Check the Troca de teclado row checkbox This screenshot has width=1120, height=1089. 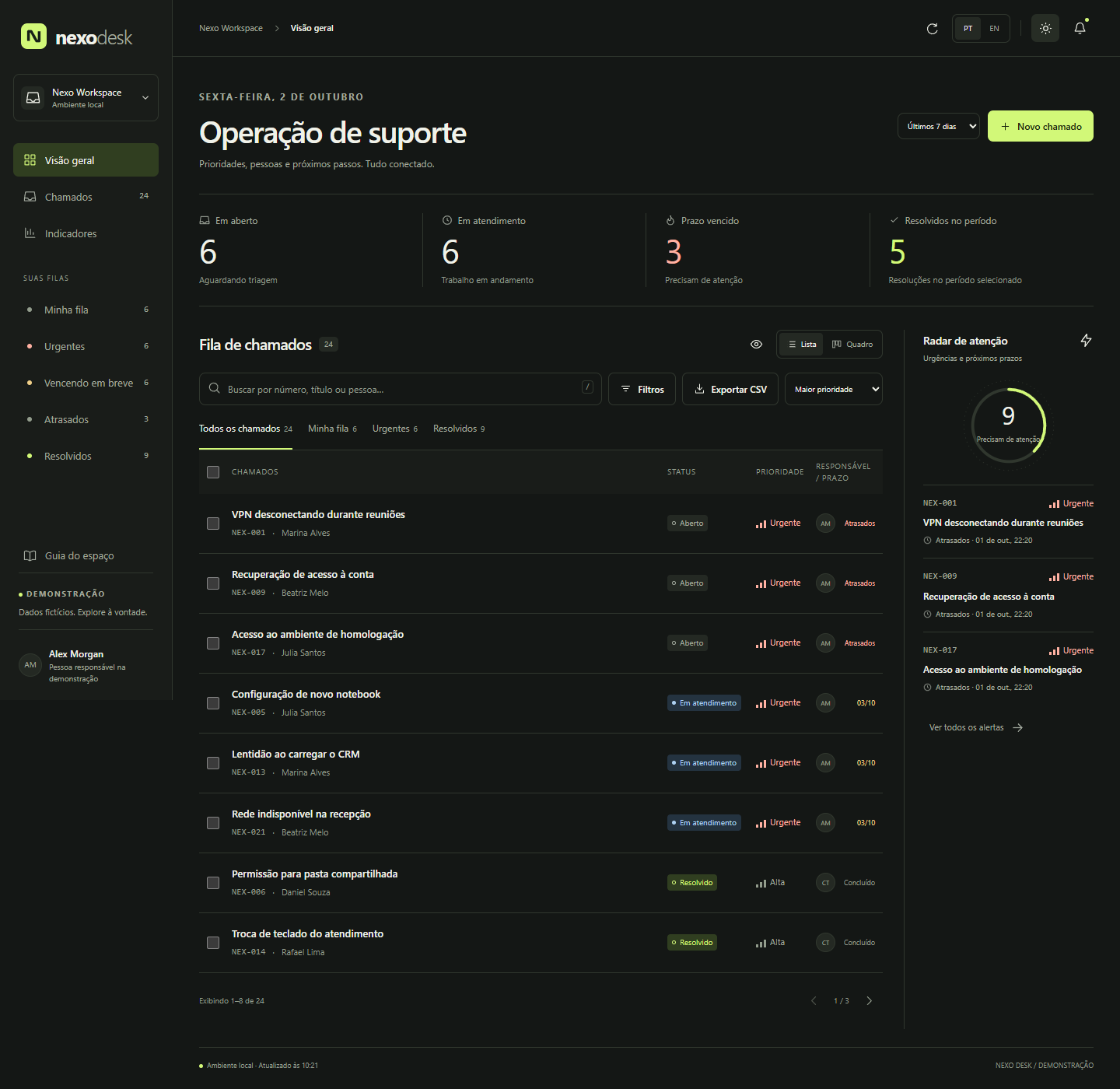(x=213, y=943)
